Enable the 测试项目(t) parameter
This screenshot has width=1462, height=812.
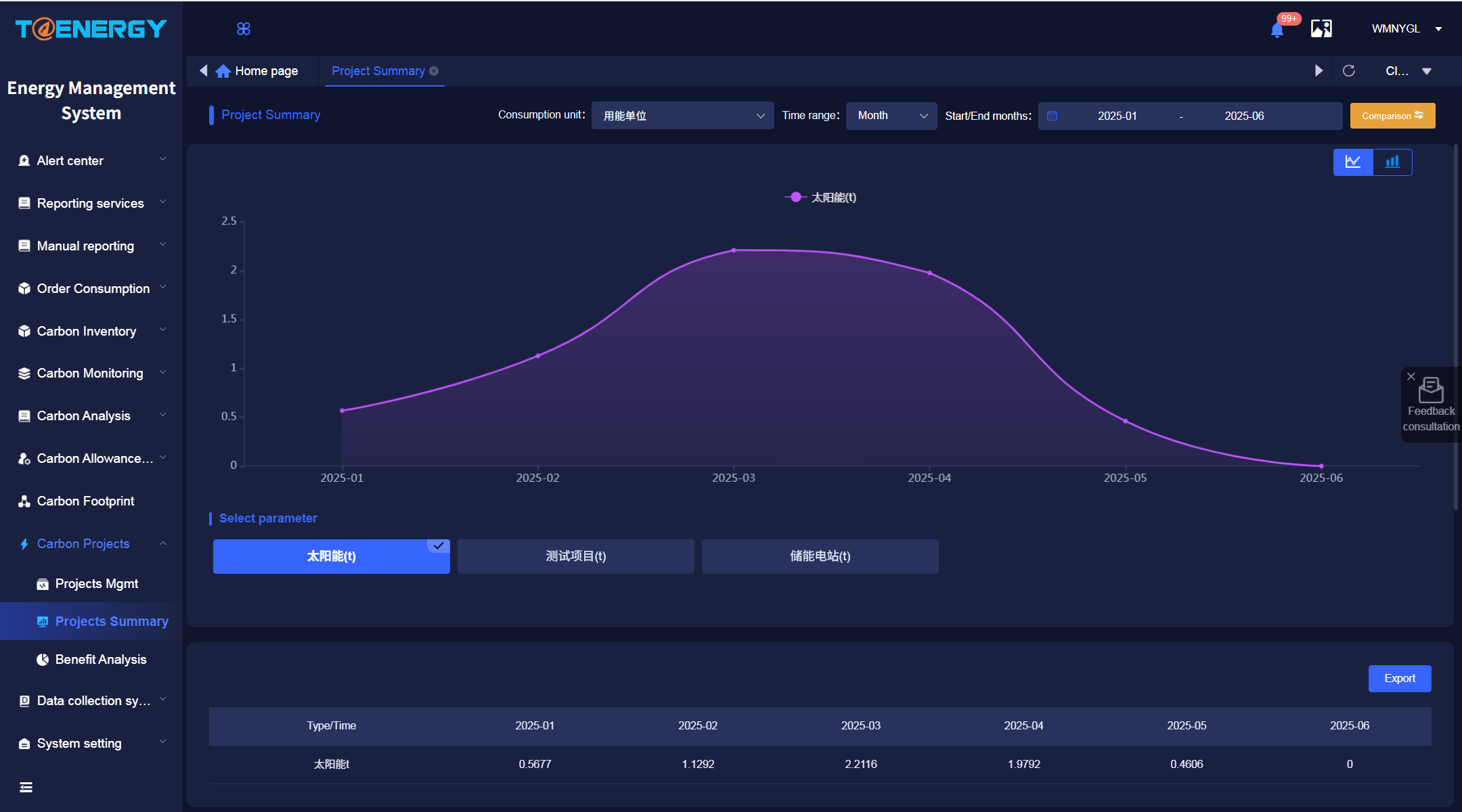[576, 556]
